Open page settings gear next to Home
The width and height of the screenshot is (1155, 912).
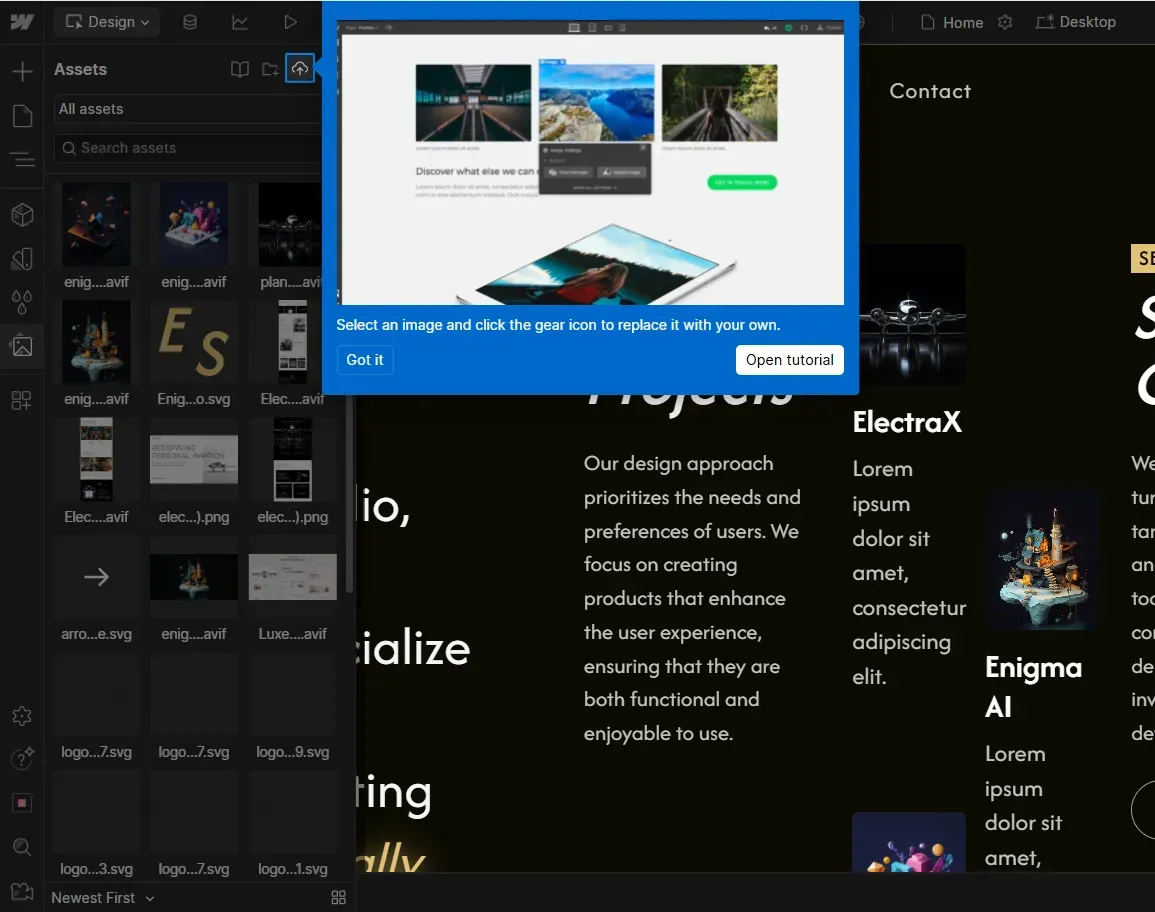point(1006,22)
